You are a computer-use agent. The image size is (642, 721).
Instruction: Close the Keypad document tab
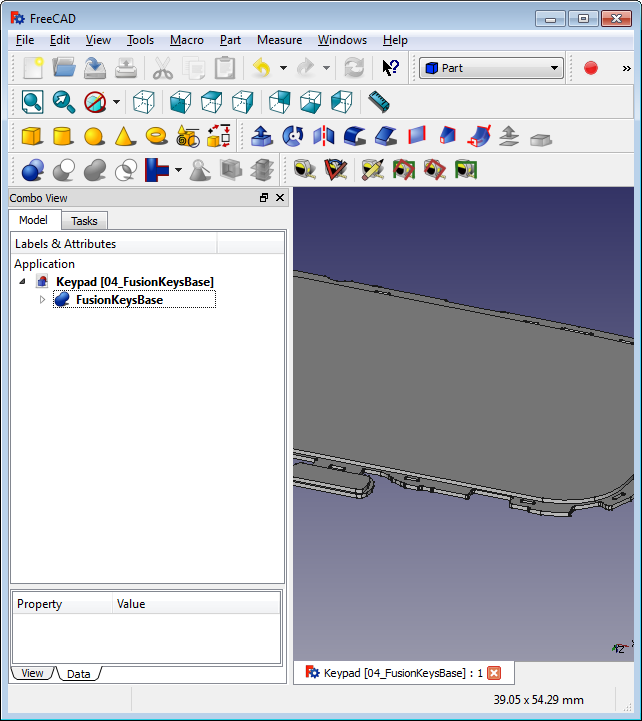point(494,673)
